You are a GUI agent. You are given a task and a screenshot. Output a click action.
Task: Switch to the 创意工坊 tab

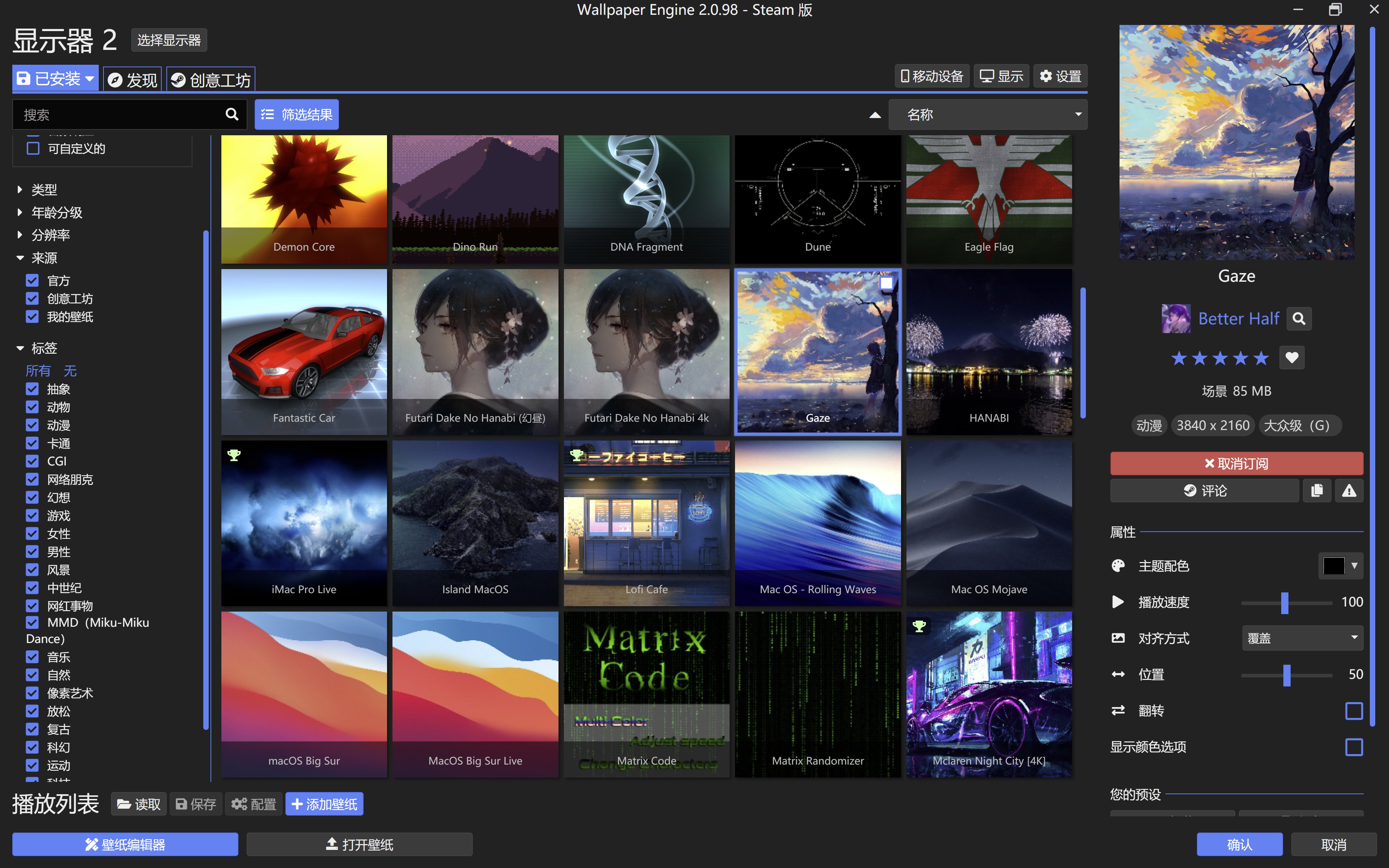[211, 79]
